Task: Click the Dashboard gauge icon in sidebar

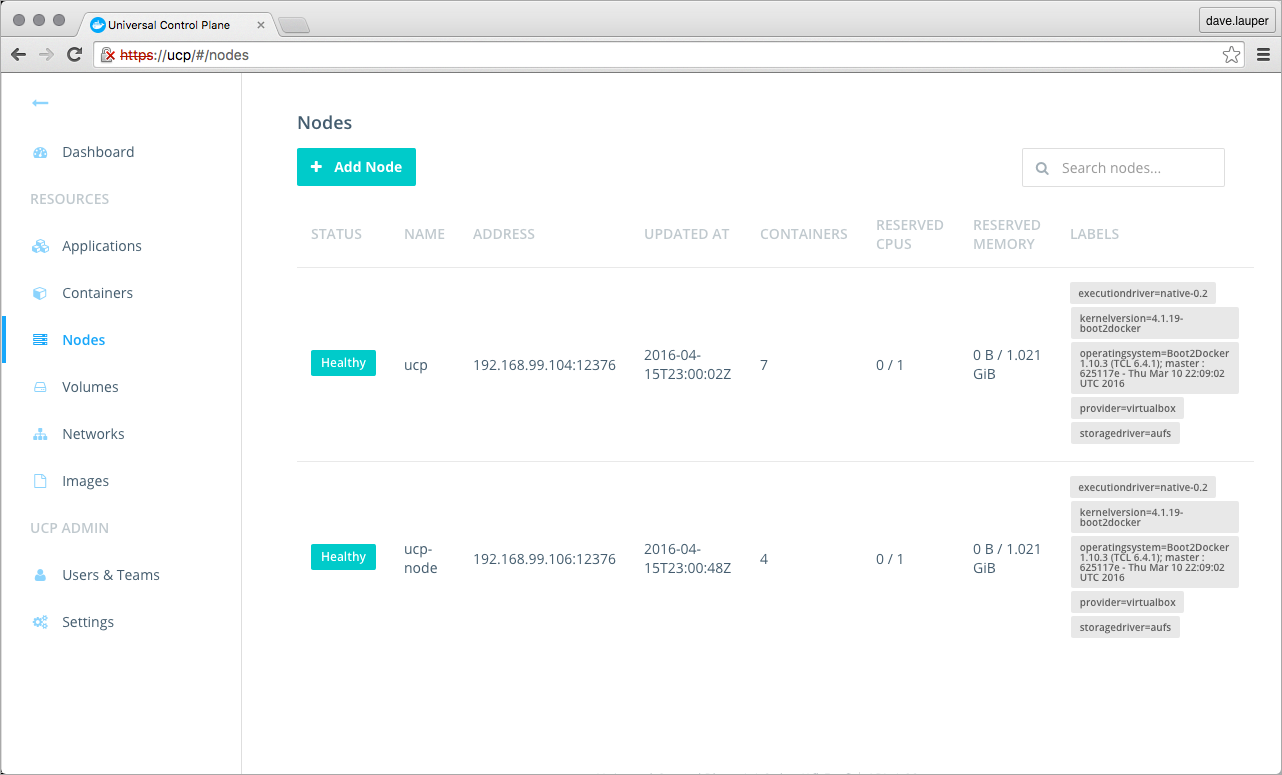Action: click(40, 153)
